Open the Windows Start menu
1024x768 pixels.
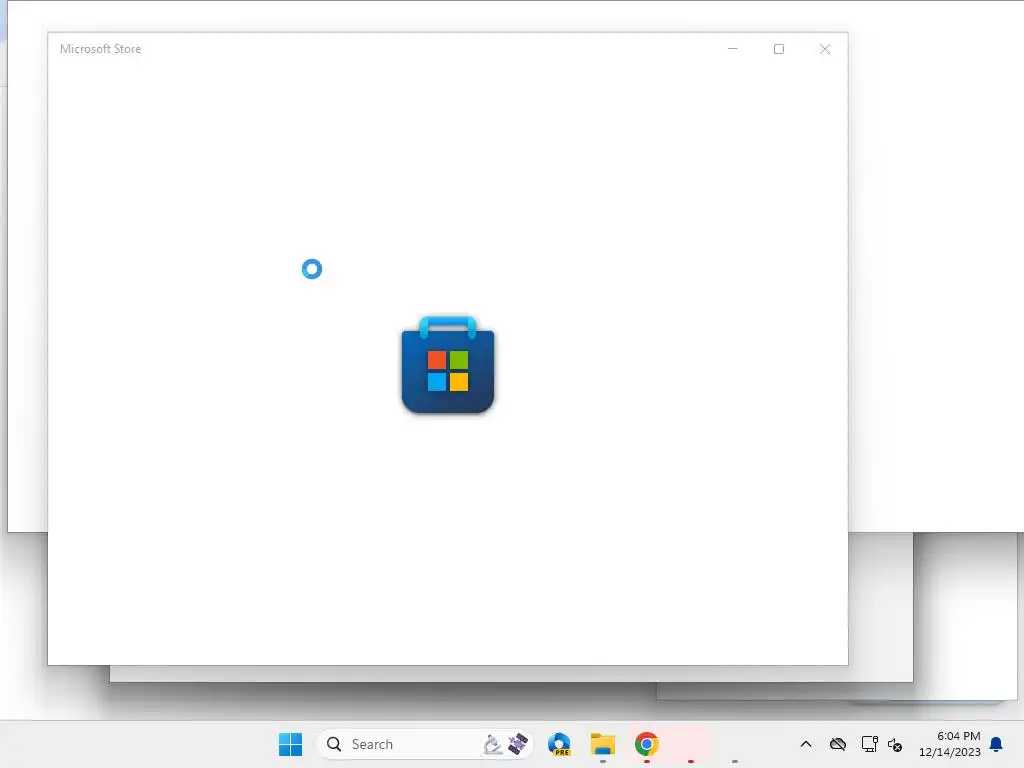[290, 744]
